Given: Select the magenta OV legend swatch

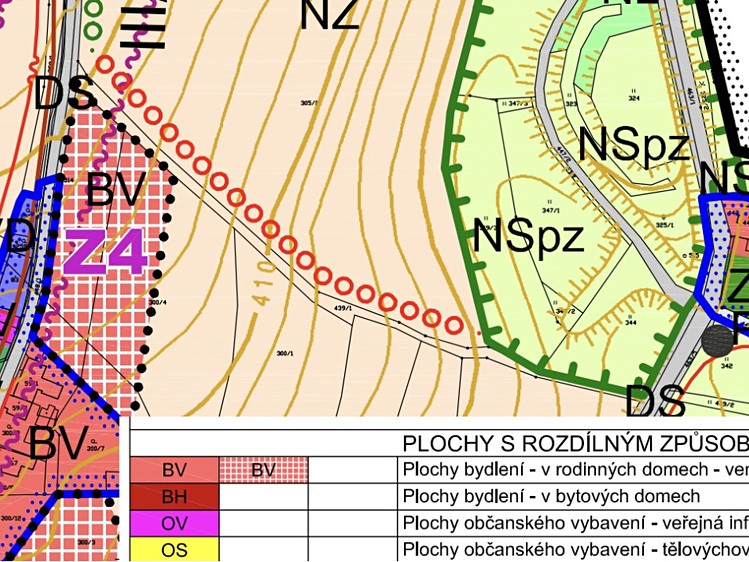Looking at the screenshot, I should pyautogui.click(x=174, y=523).
